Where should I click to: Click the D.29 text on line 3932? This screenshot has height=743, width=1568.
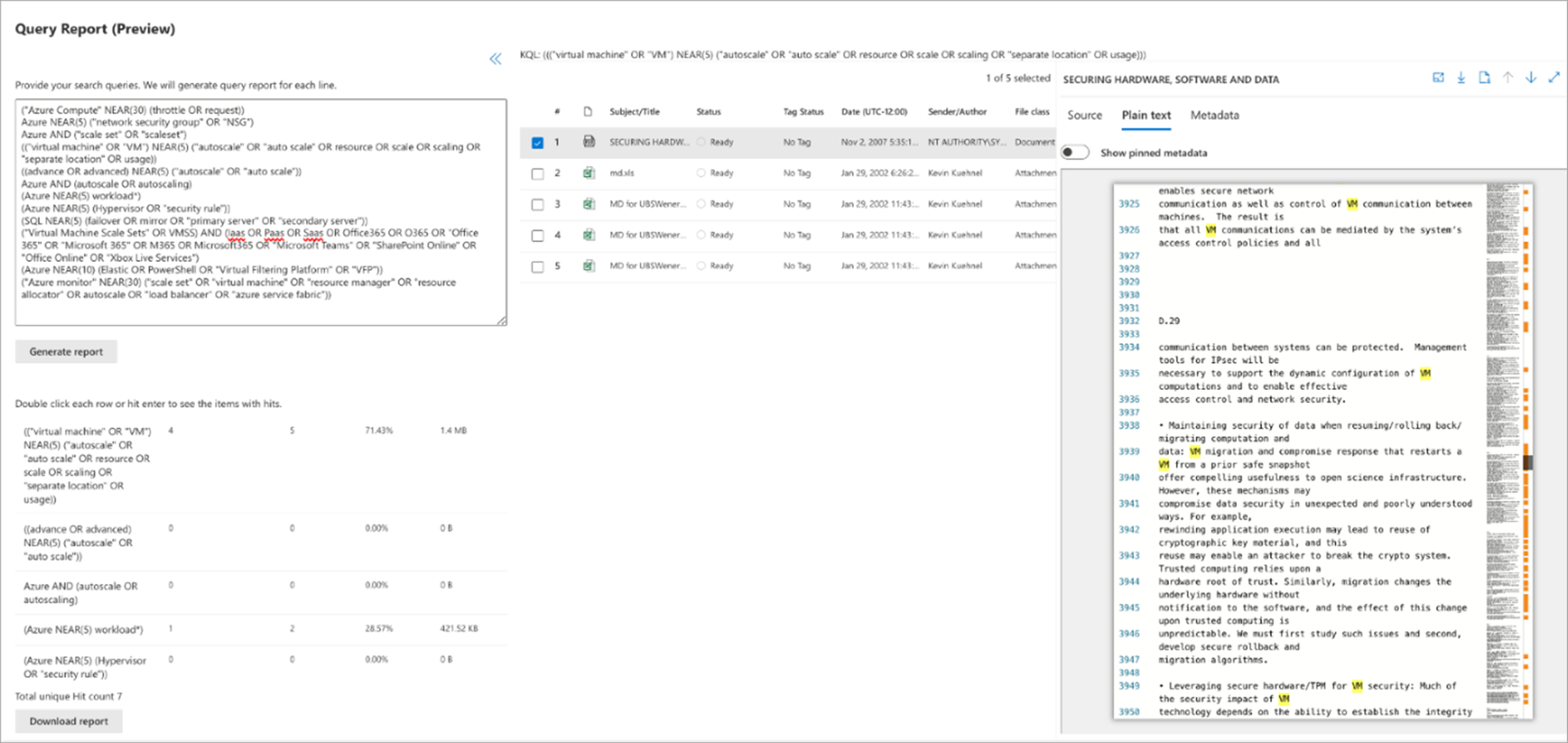click(1169, 321)
